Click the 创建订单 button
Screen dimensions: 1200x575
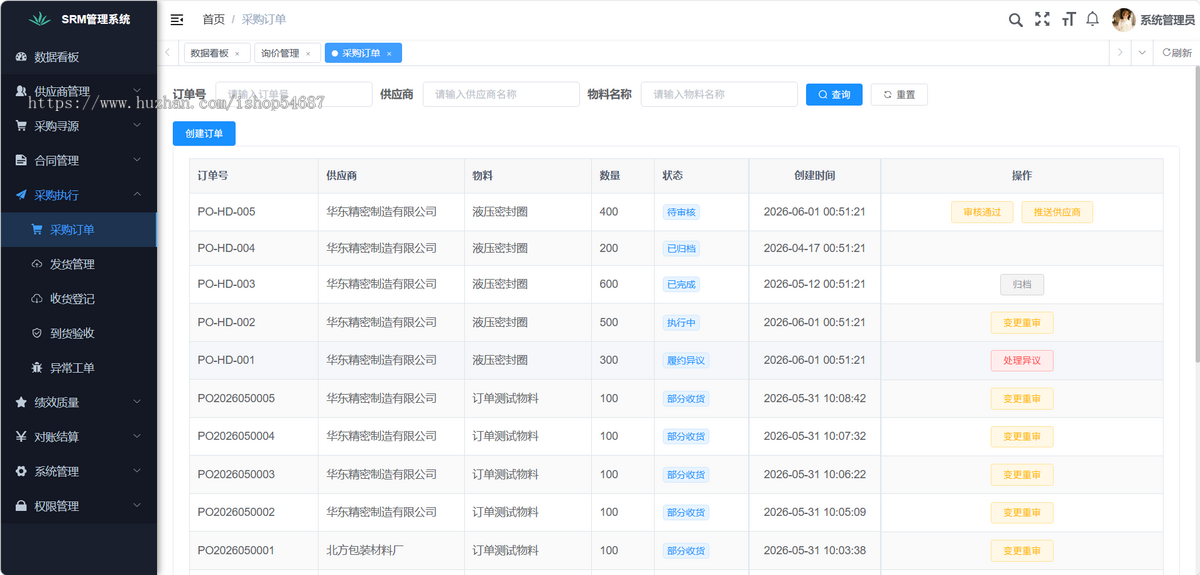click(204, 133)
